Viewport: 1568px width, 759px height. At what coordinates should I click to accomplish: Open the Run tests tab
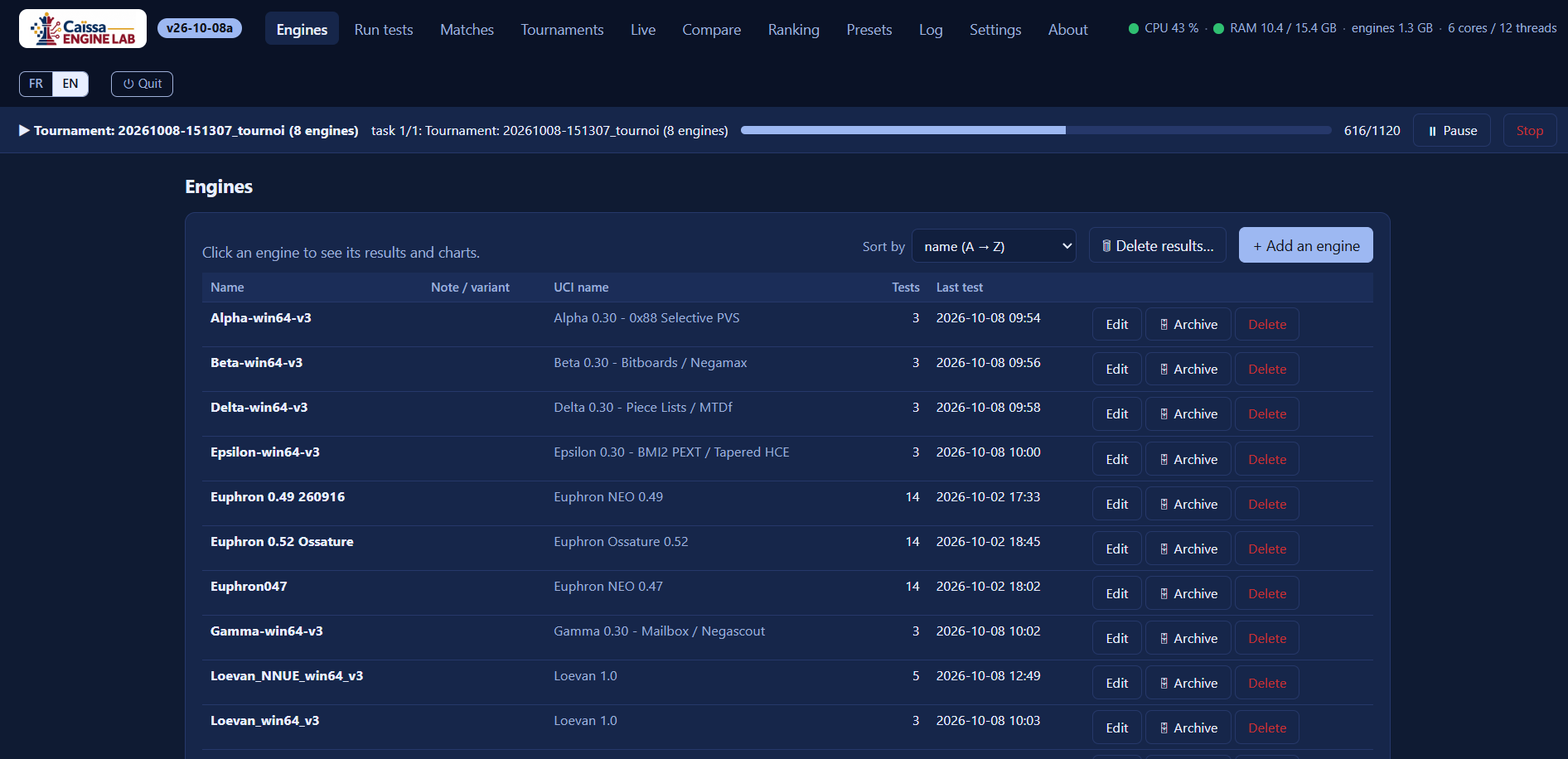click(x=384, y=29)
